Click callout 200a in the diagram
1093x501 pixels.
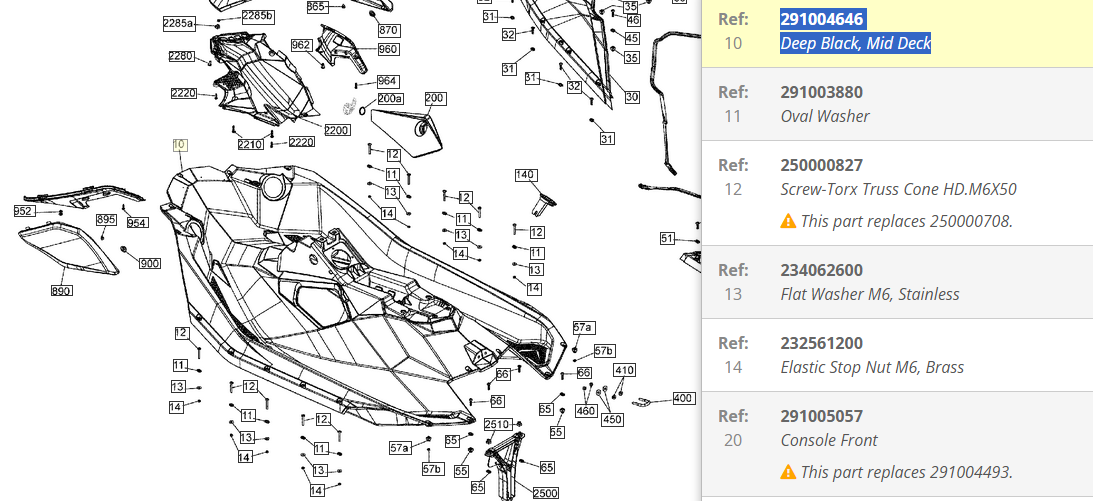390,99
